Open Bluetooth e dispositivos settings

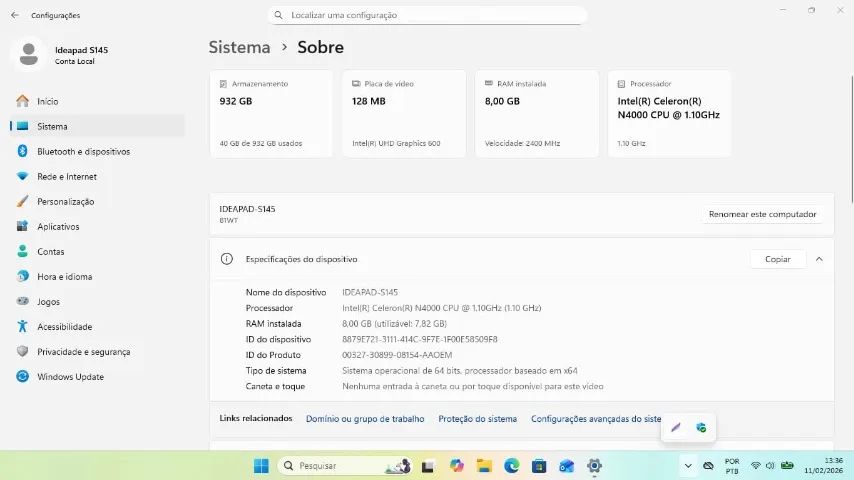point(97,151)
